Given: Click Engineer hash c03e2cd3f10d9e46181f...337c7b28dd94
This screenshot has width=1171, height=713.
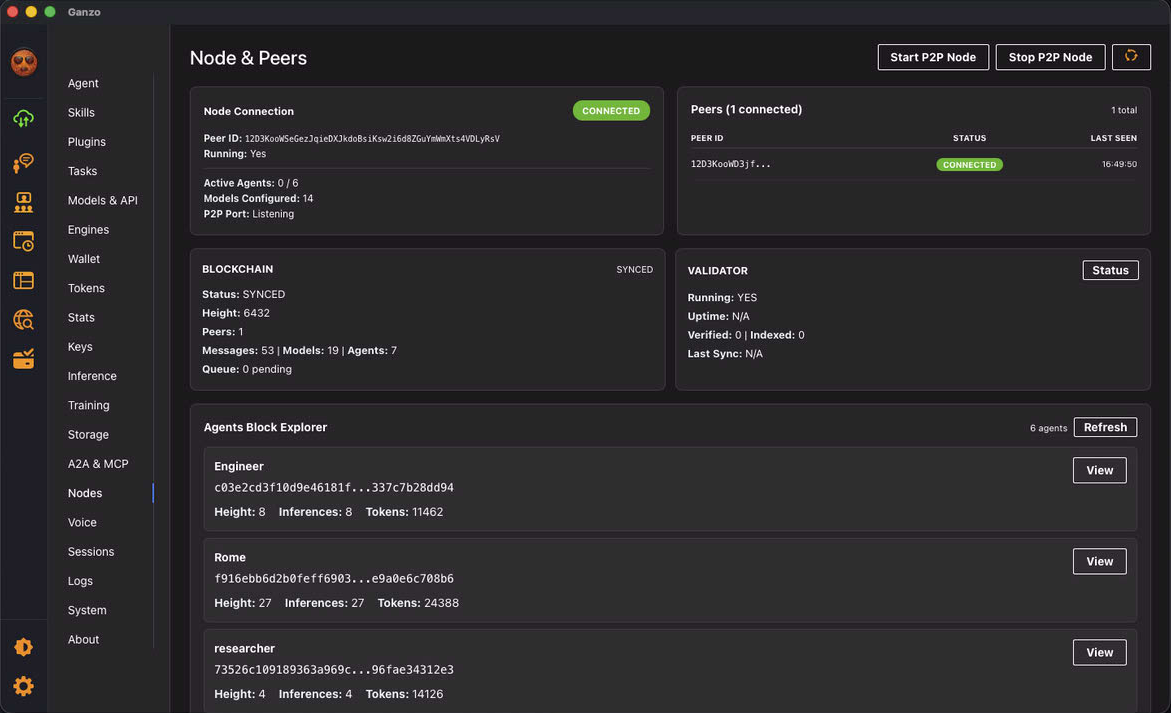Looking at the screenshot, I should [334, 488].
